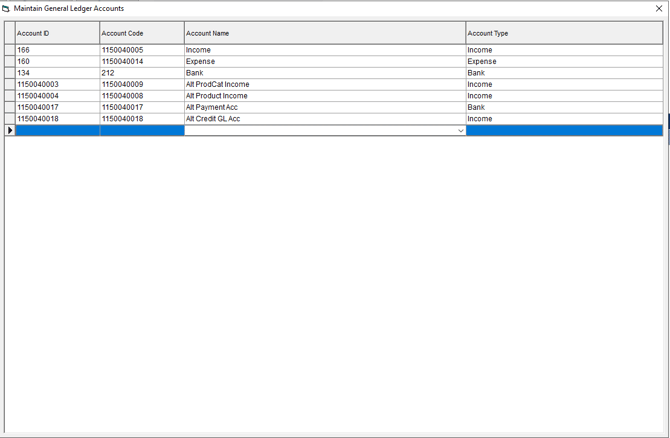The height and width of the screenshot is (438, 670).
Task: Click Account Code cell 1150040008
Action: click(x=142, y=96)
